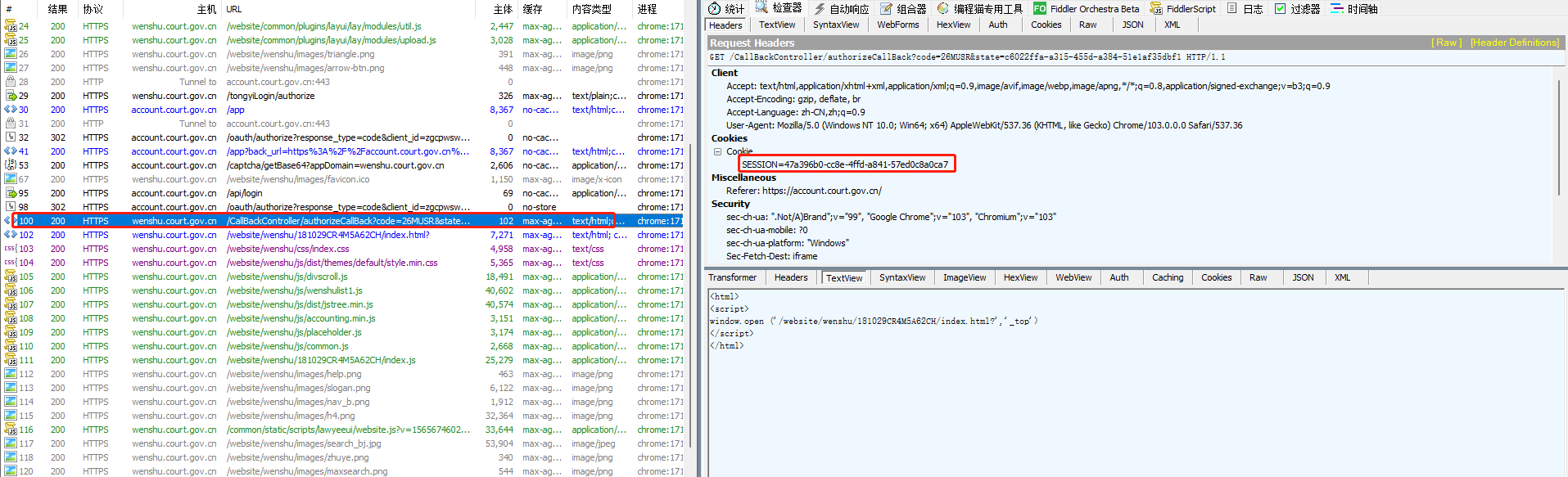
Task: Open response Caching tab
Action: pos(1168,277)
